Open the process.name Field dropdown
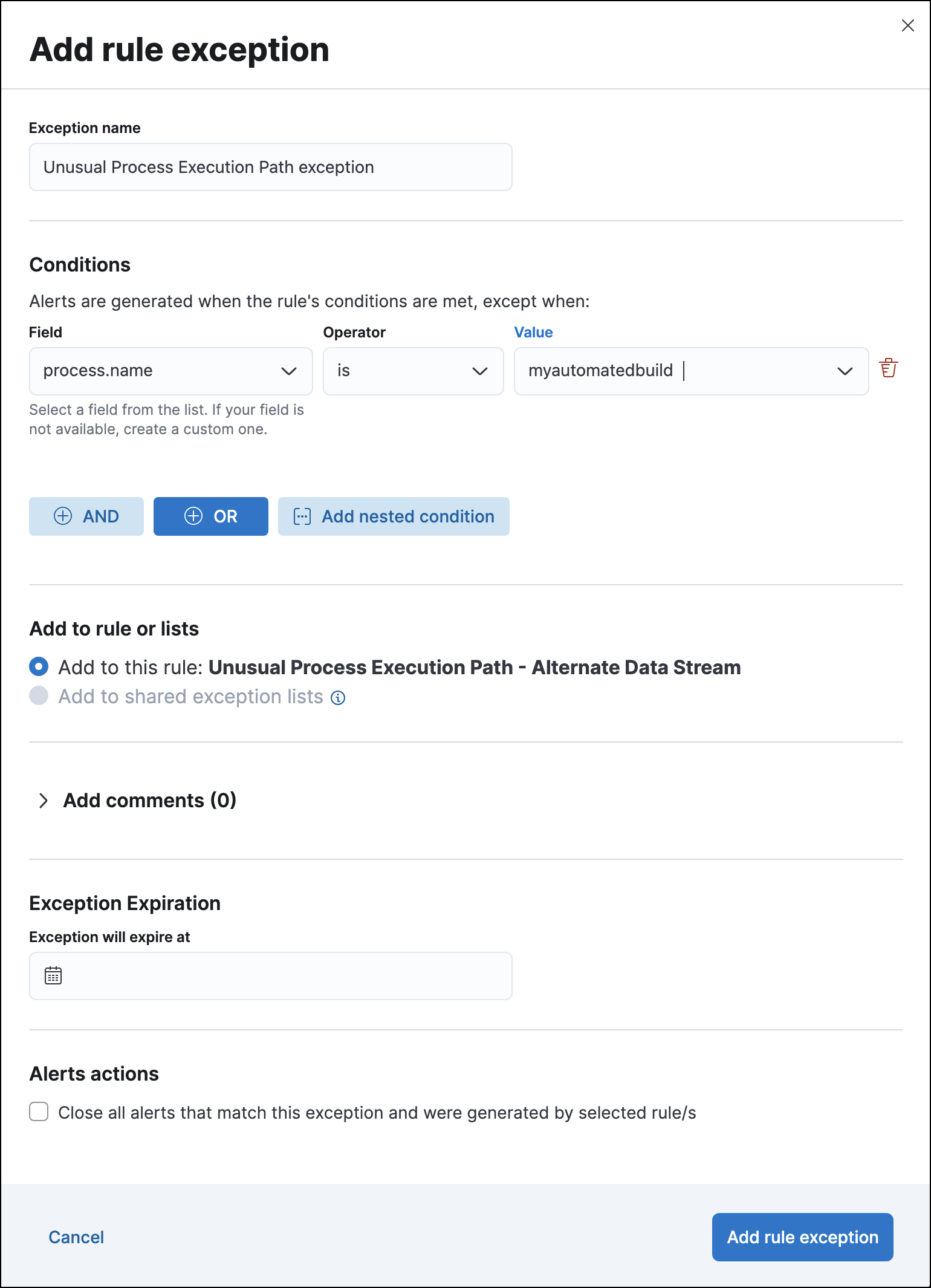Image resolution: width=931 pixels, height=1288 pixels. pos(170,371)
